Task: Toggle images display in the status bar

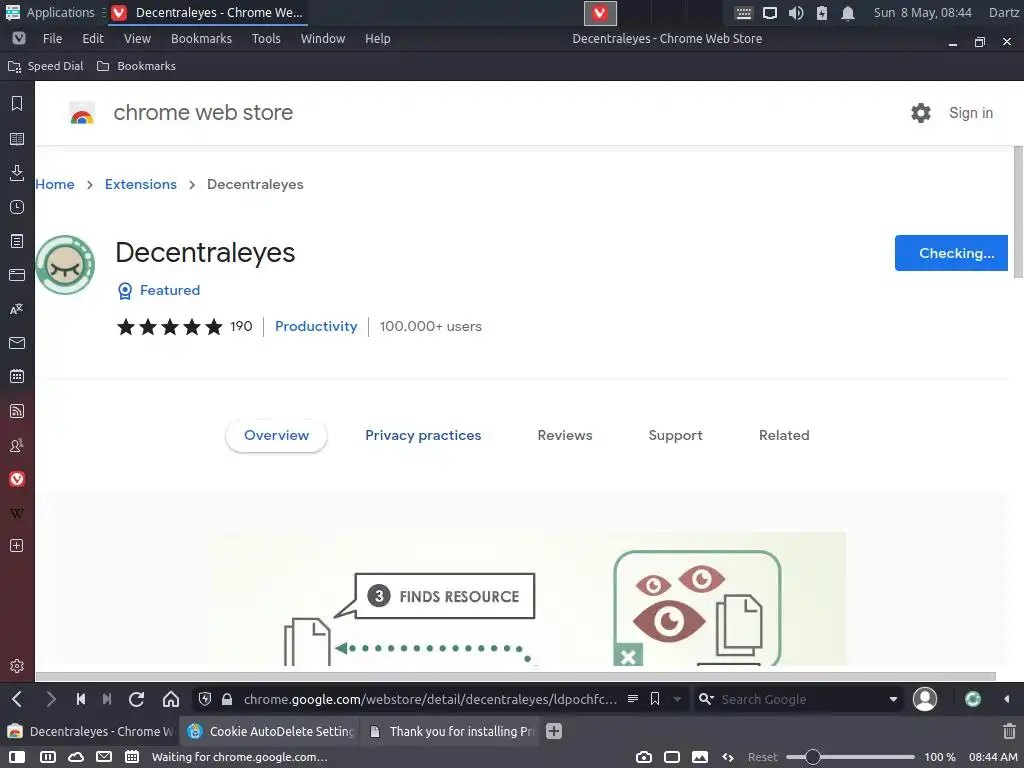Action: [x=700, y=757]
